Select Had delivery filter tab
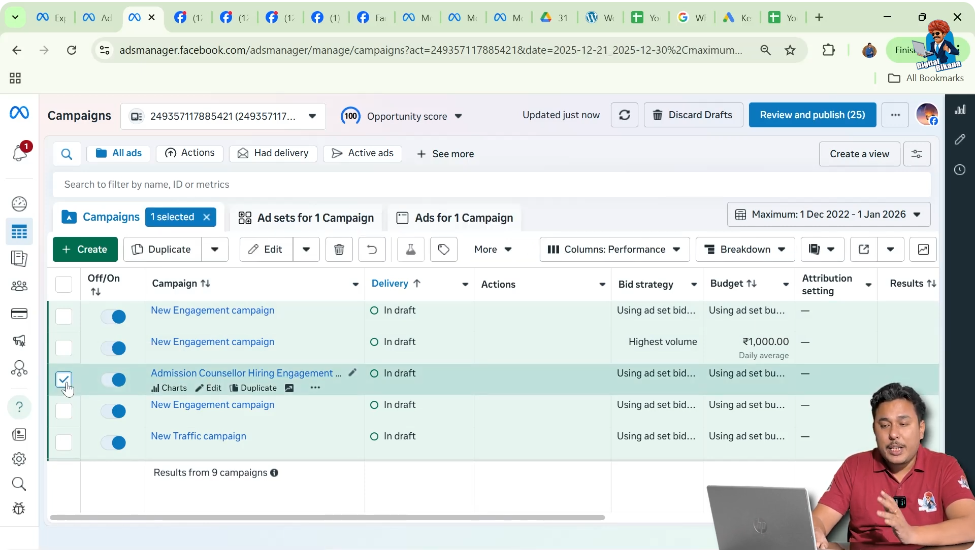Viewport: 978px width, 554px height. click(273, 153)
